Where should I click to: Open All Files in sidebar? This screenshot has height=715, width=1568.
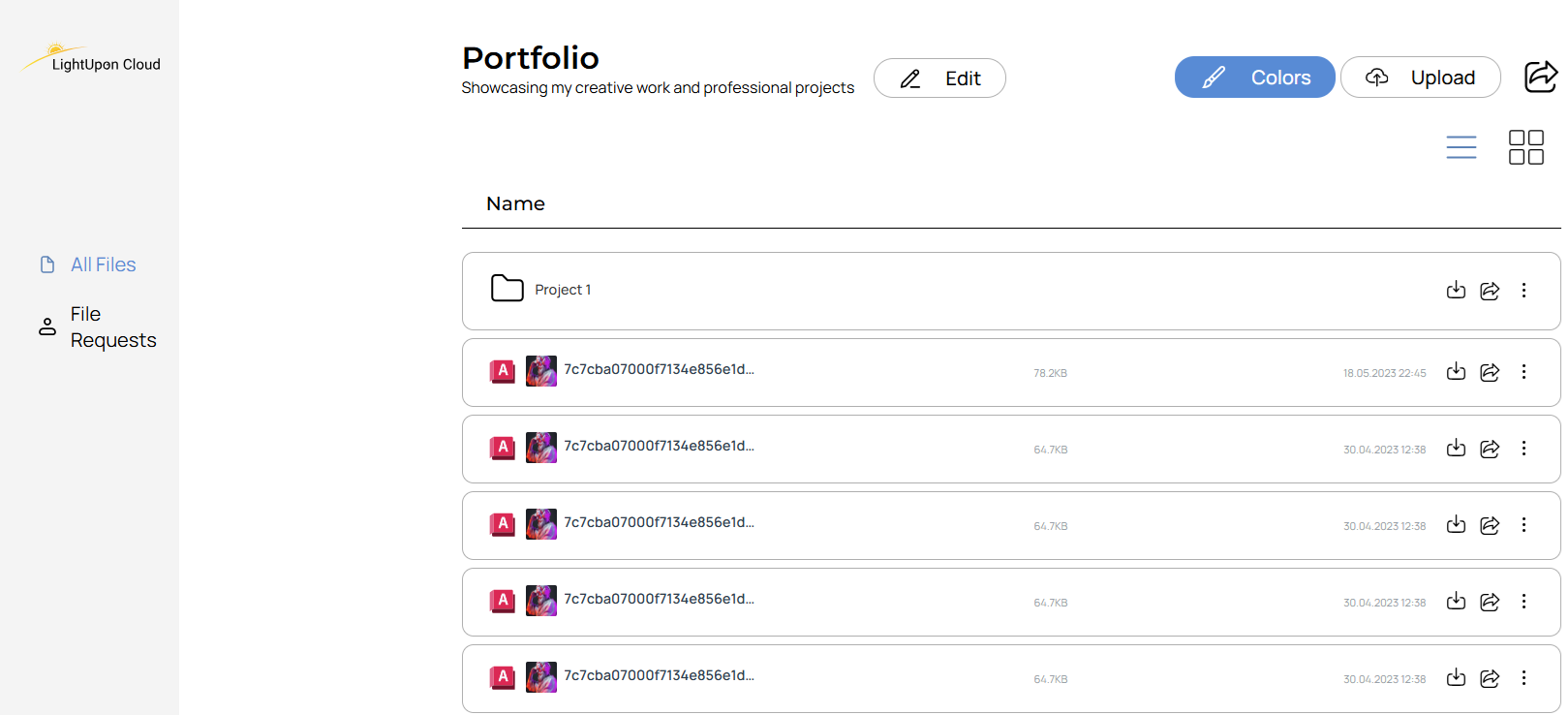point(103,264)
